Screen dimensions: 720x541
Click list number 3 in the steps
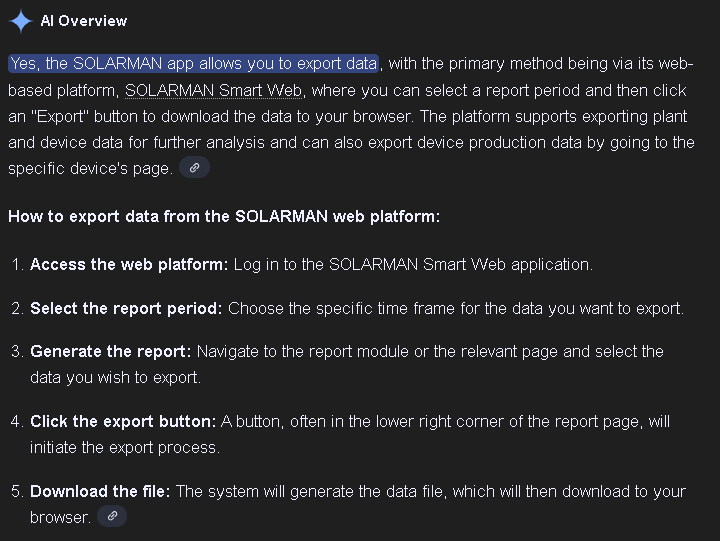coord(17,352)
